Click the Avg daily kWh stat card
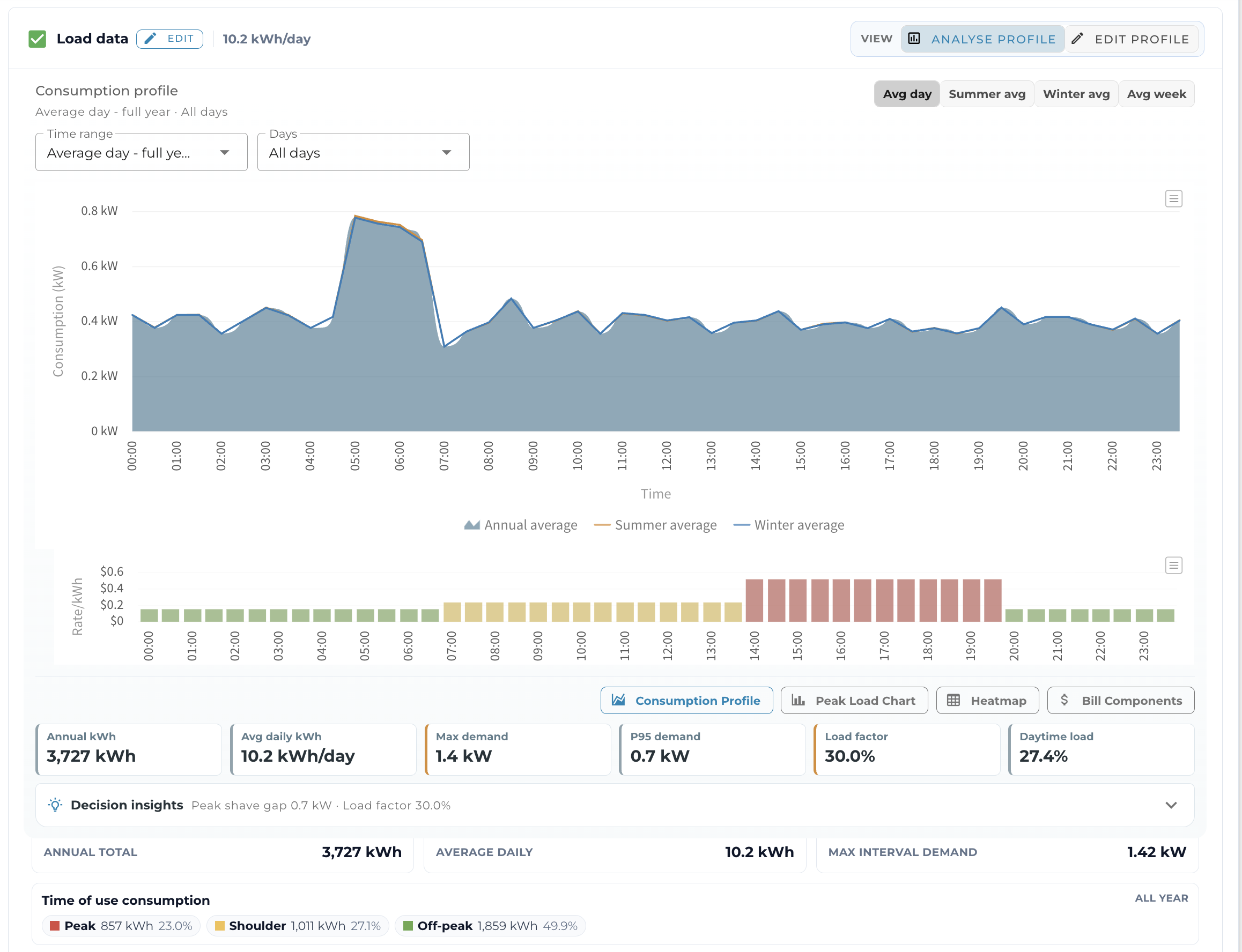This screenshot has height=952, width=1242. [x=323, y=749]
